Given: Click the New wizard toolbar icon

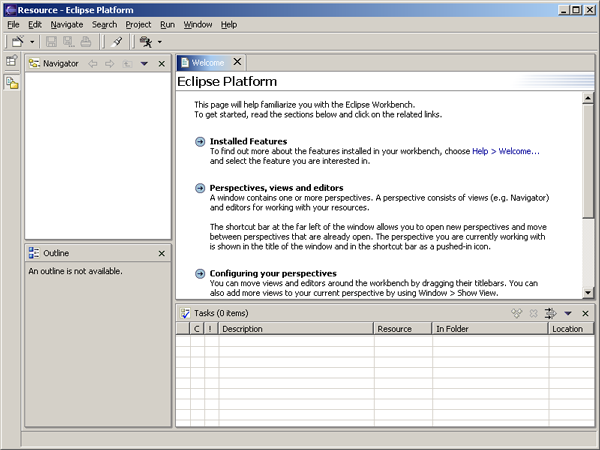Looking at the screenshot, I should (17, 42).
